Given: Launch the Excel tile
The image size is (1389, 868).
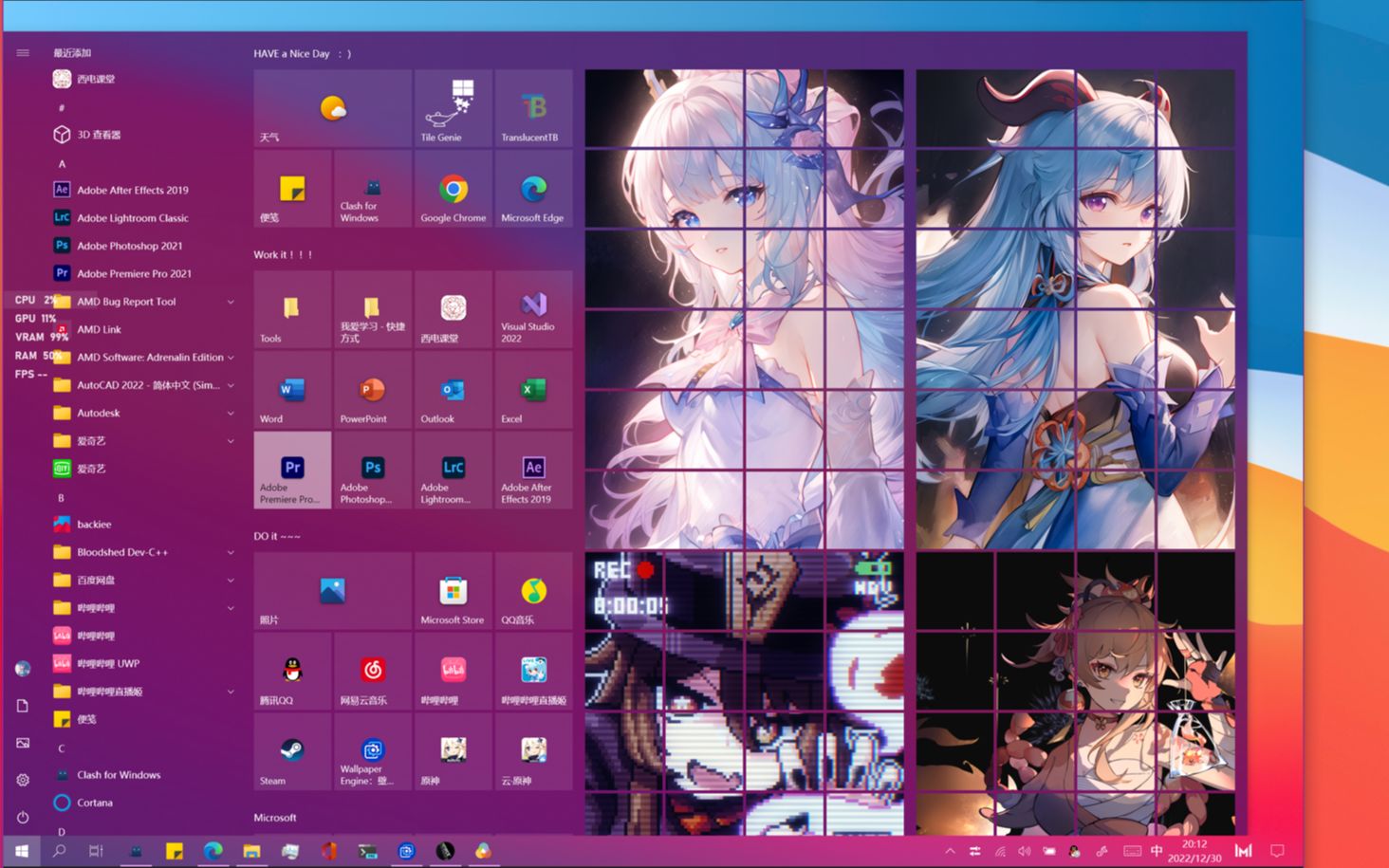Looking at the screenshot, I should click(x=533, y=389).
